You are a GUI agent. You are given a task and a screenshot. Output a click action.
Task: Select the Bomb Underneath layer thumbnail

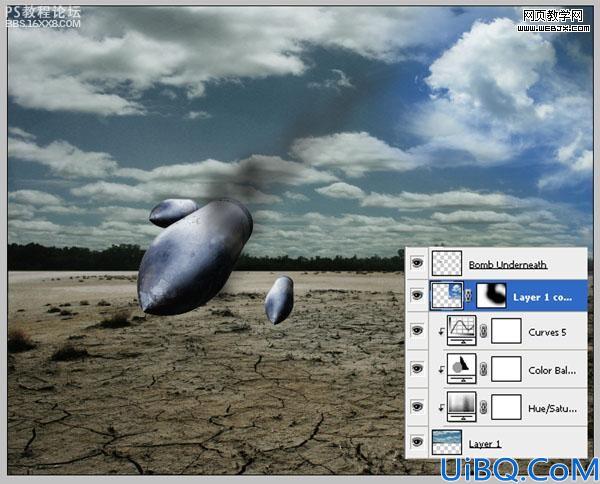pyautogui.click(x=447, y=263)
